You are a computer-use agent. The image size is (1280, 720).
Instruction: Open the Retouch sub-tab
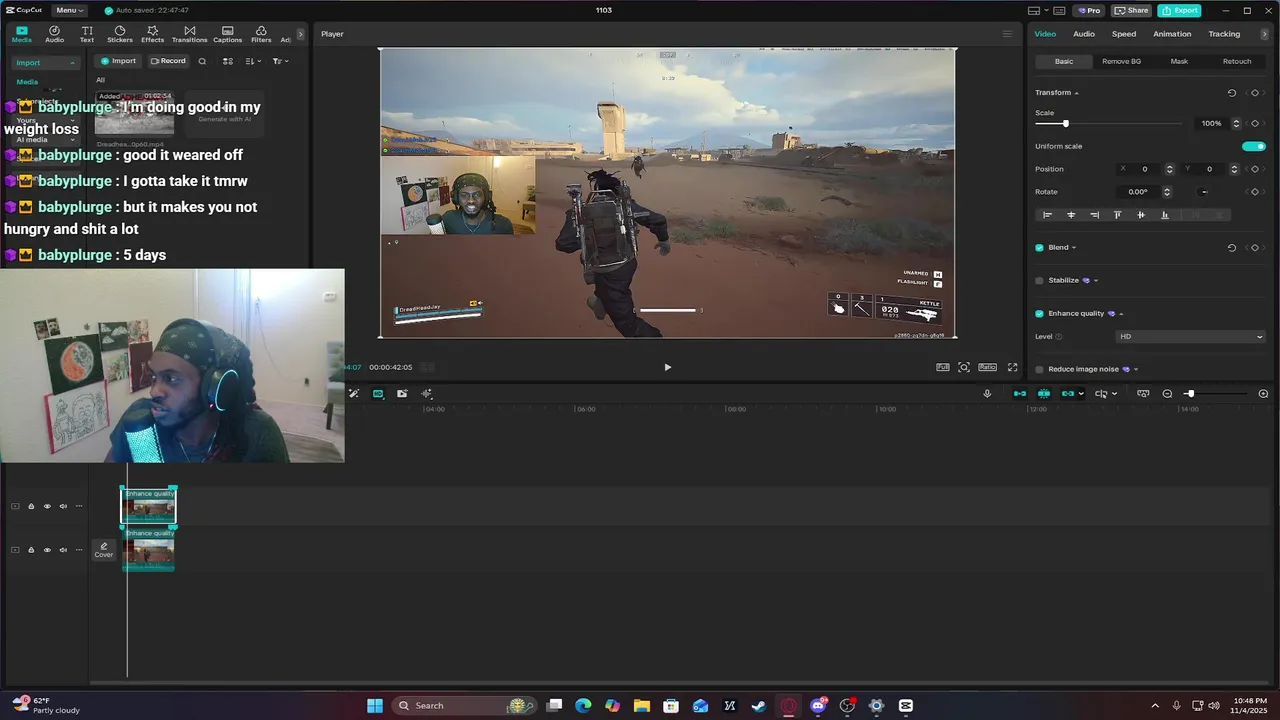(x=1237, y=61)
